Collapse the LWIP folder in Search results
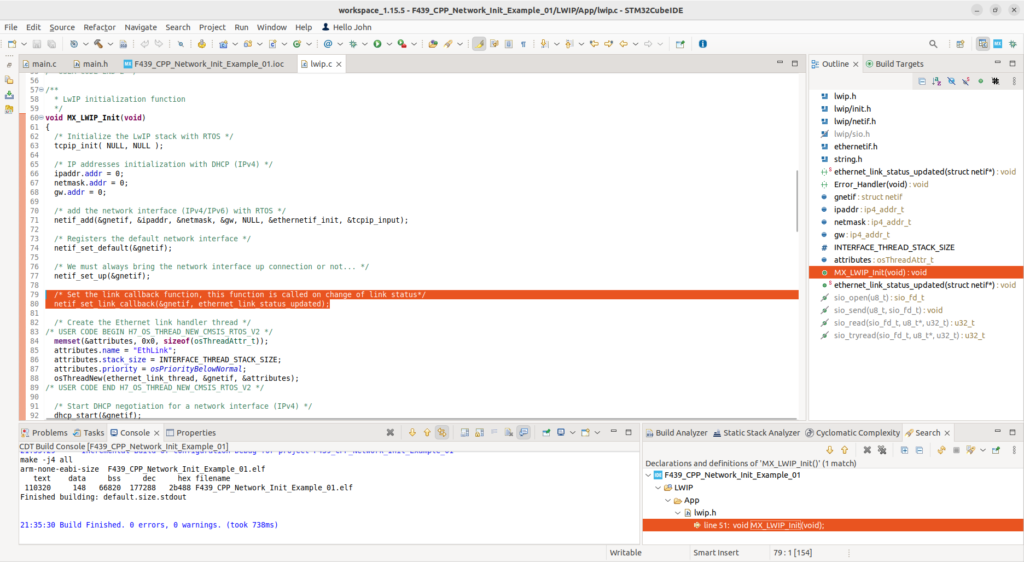 [658, 488]
